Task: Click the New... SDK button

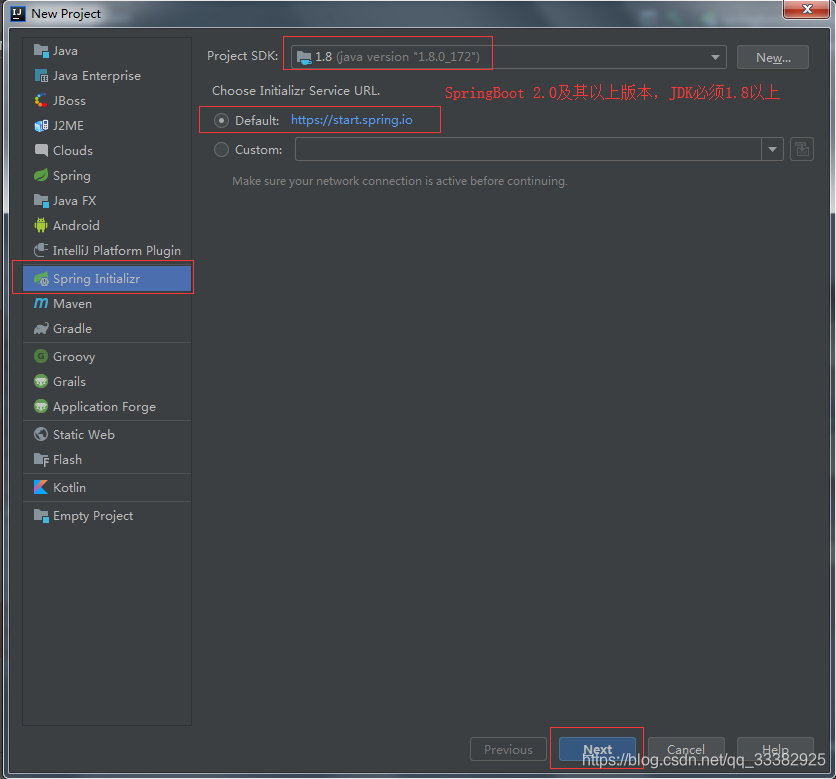Action: [773, 57]
